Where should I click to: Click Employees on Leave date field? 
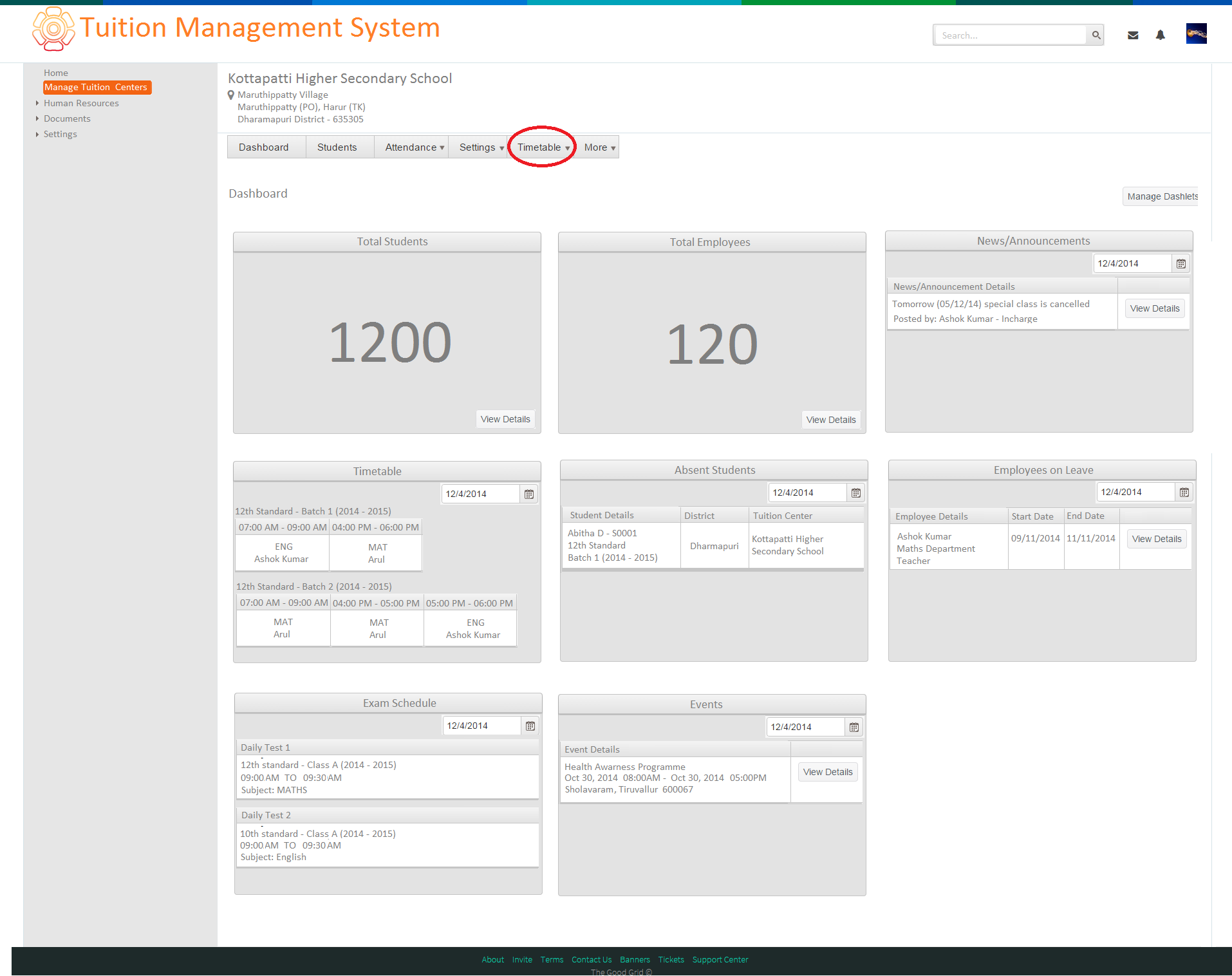coord(1136,493)
